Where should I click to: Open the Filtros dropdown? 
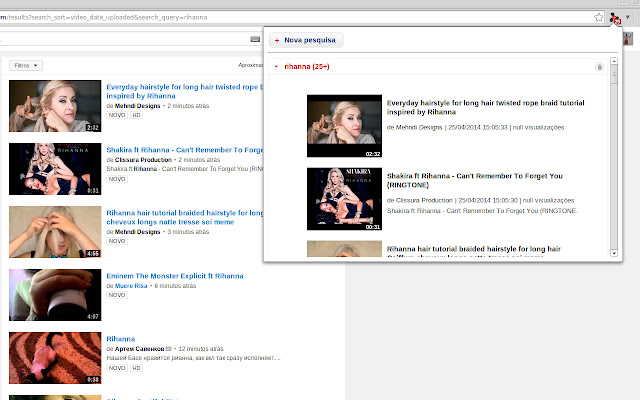[x=26, y=65]
